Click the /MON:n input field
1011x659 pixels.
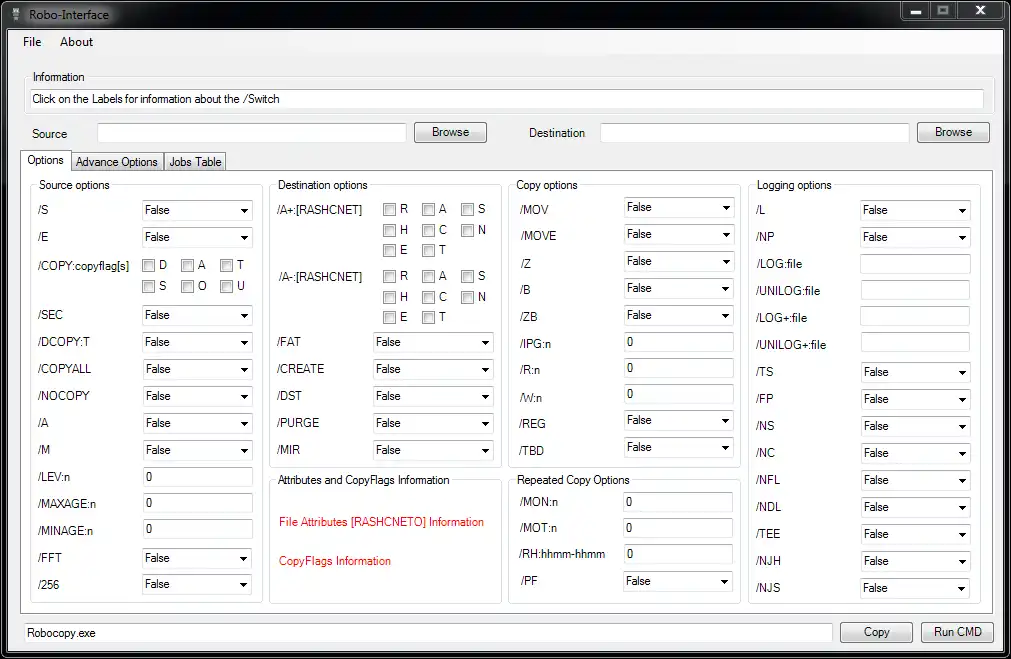click(678, 502)
